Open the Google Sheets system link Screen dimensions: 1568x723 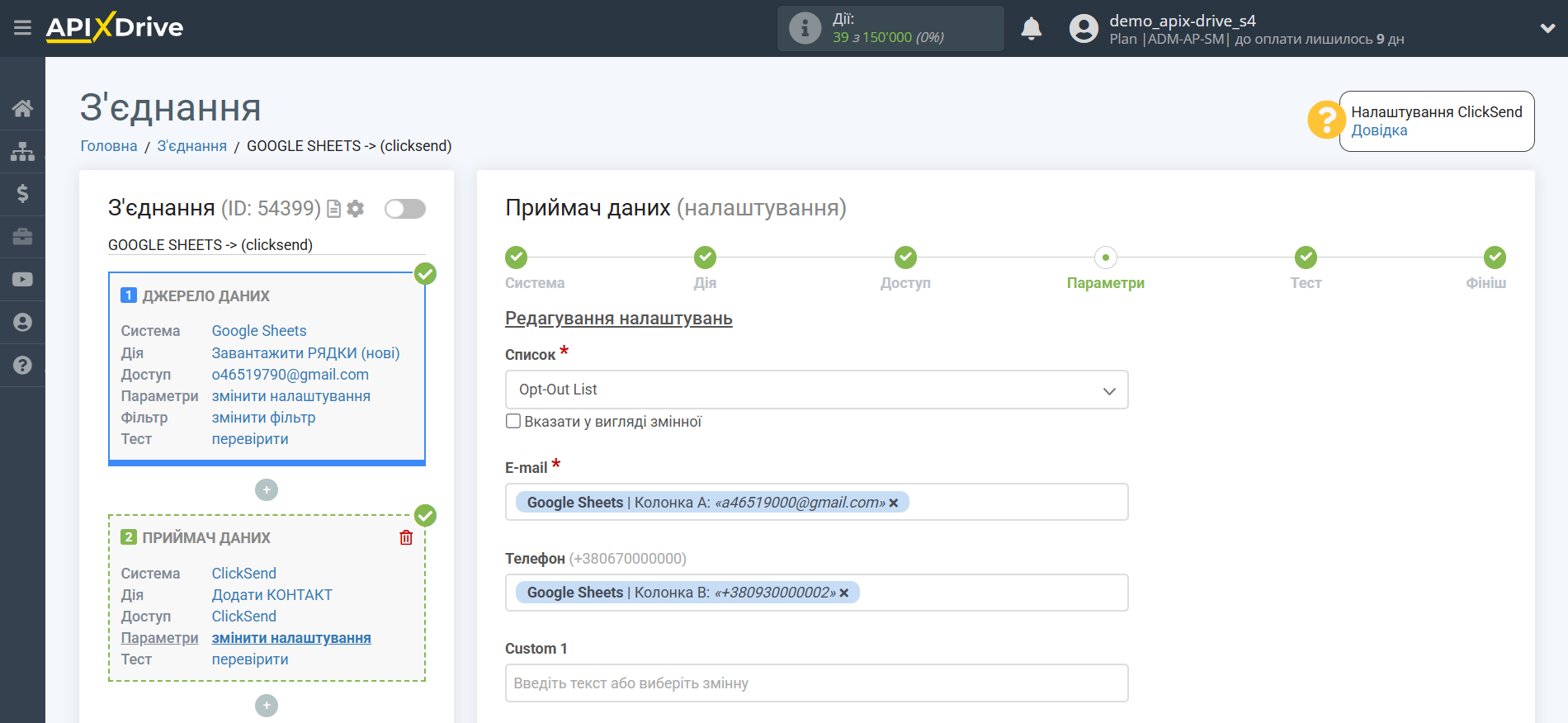click(x=259, y=331)
